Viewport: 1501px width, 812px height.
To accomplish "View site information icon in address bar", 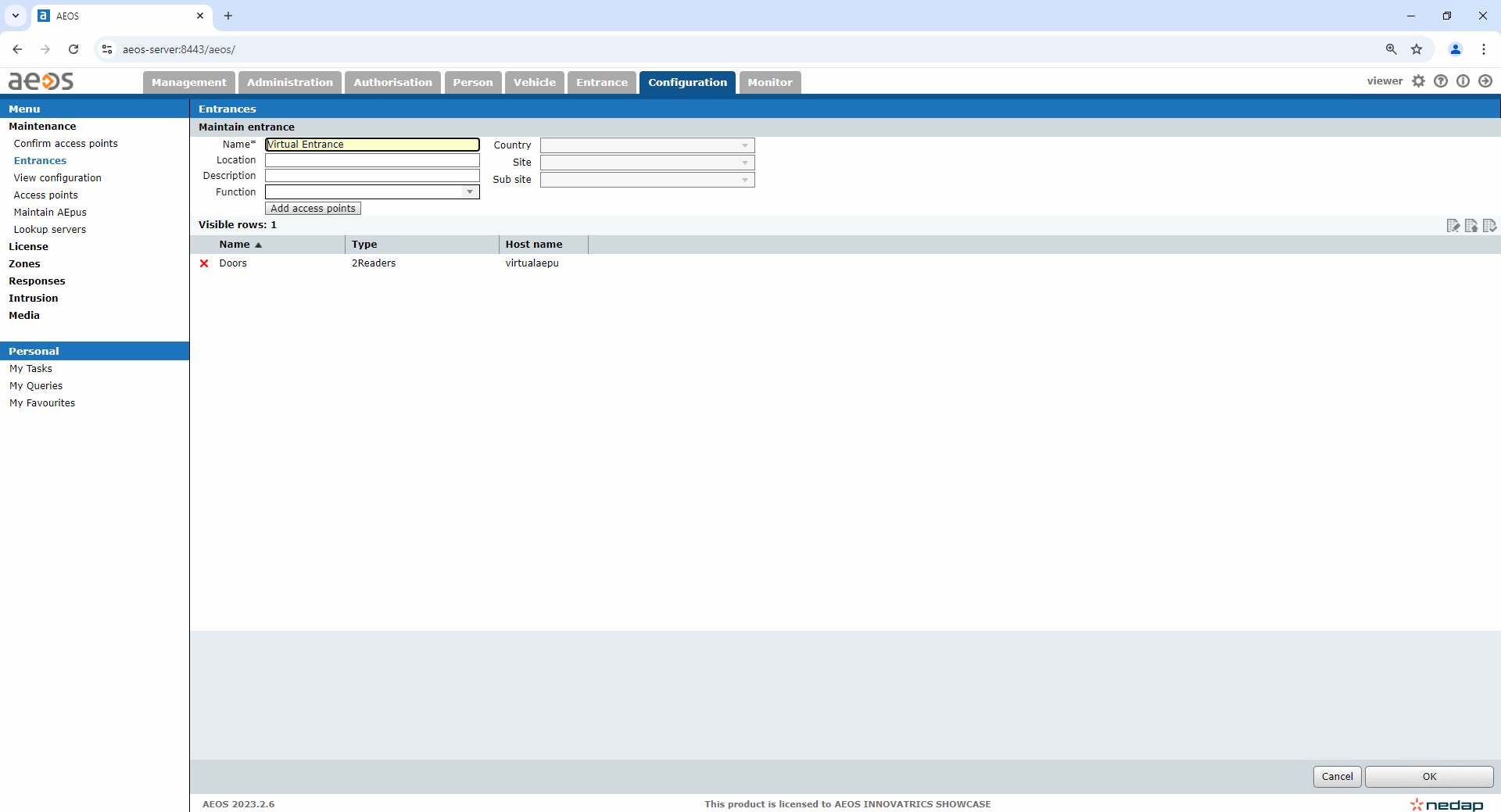I will [x=107, y=49].
